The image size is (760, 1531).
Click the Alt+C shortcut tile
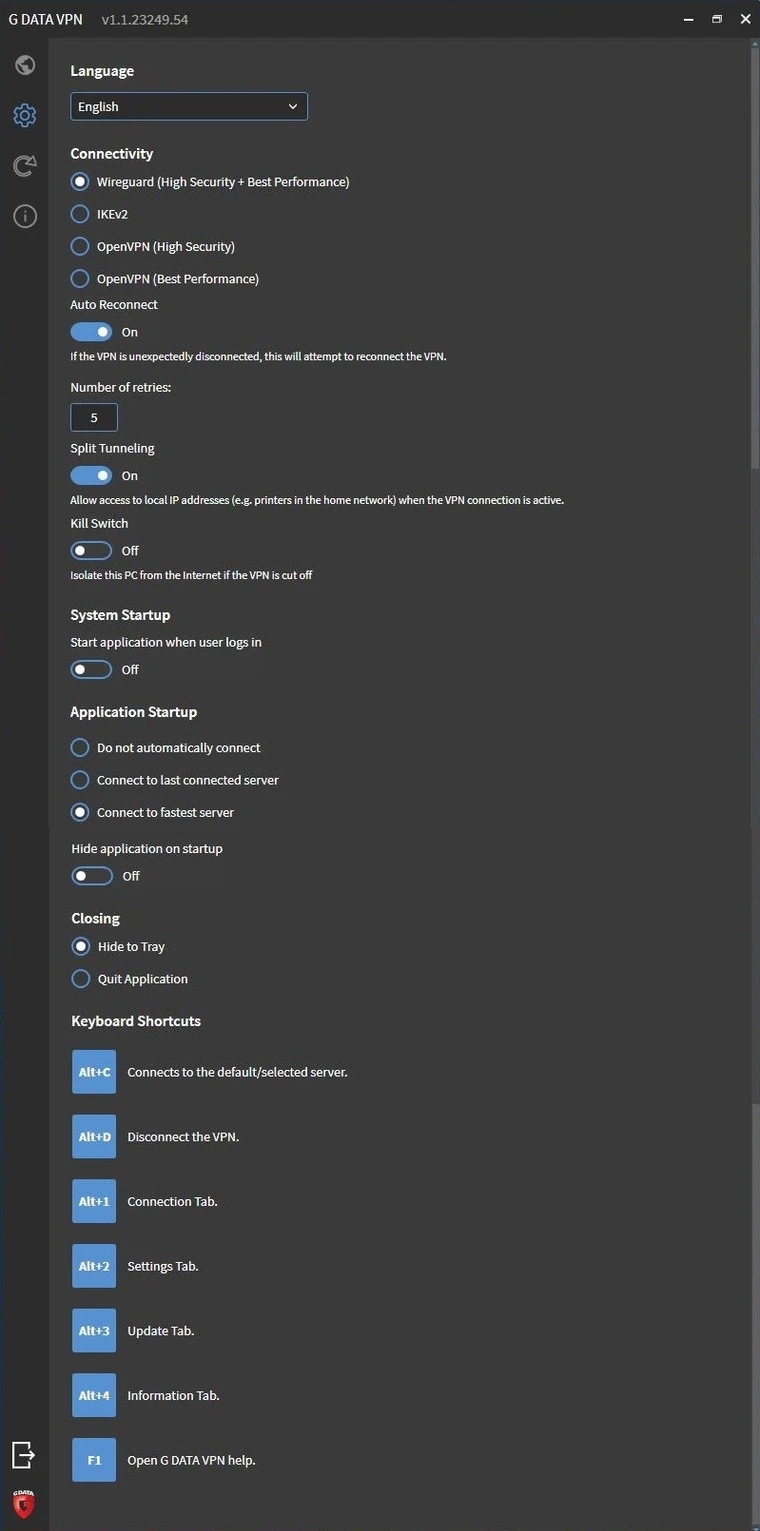94,1072
